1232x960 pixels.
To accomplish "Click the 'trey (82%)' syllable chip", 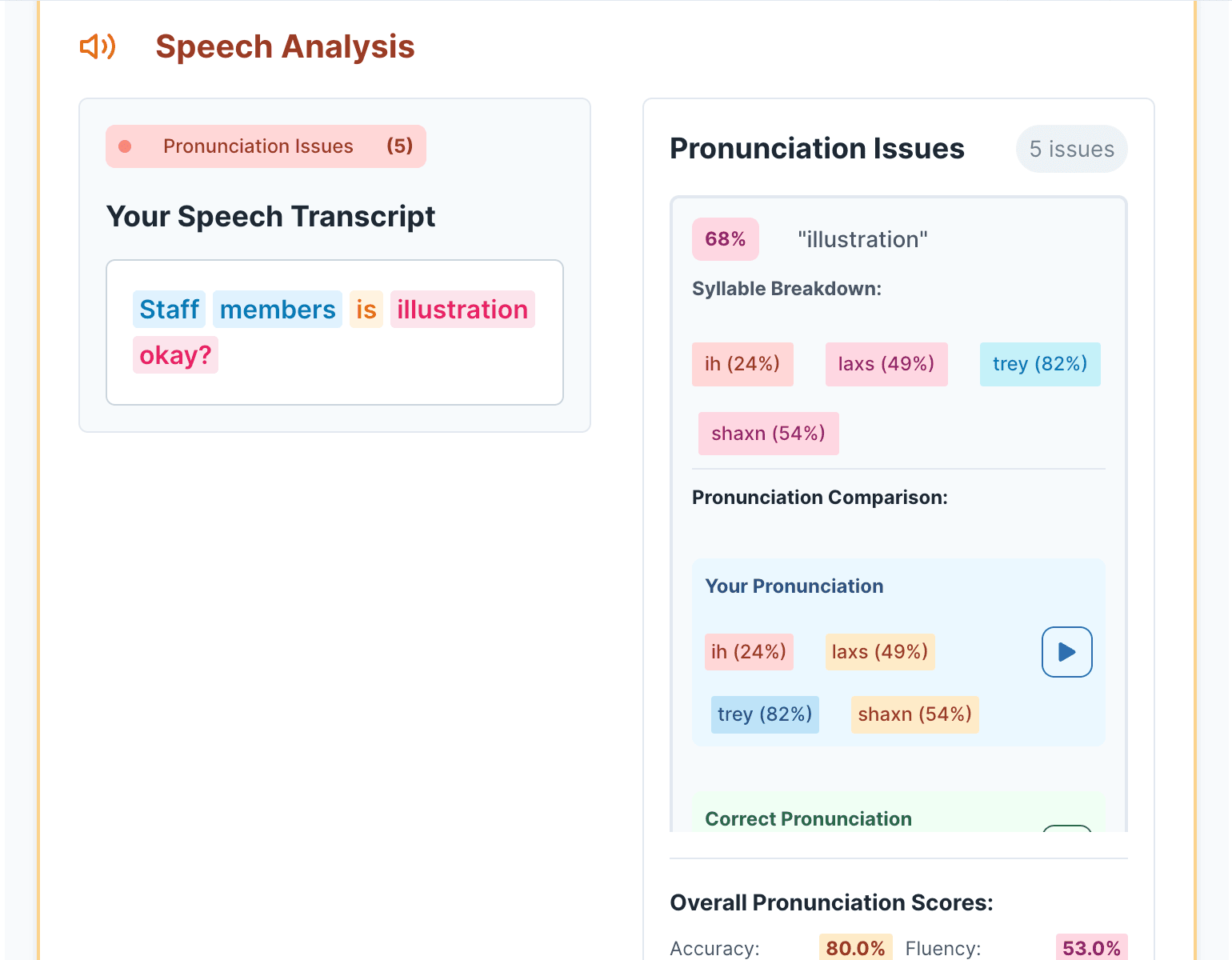I will pyautogui.click(x=1039, y=364).
